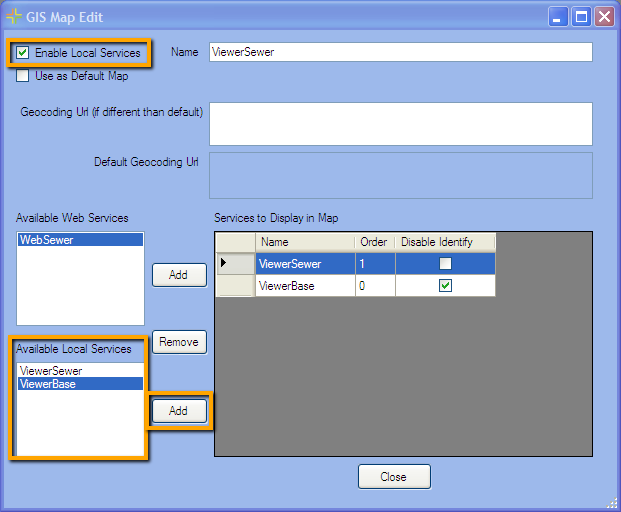Viewport: 621px width, 512px height.
Task: Click the ViewerSewer name cell in grid
Action: click(x=305, y=264)
